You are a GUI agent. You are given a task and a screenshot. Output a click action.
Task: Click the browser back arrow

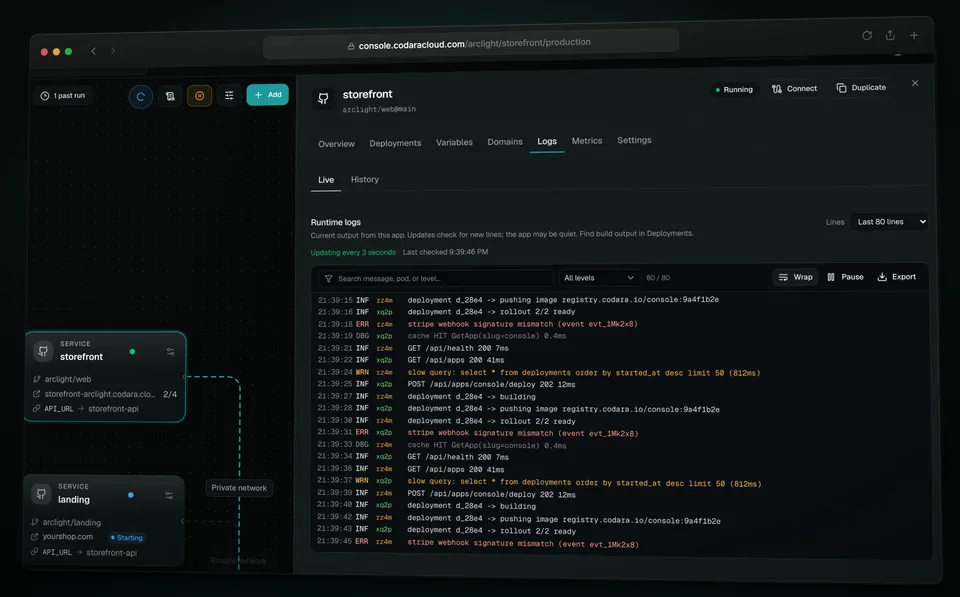[x=94, y=51]
